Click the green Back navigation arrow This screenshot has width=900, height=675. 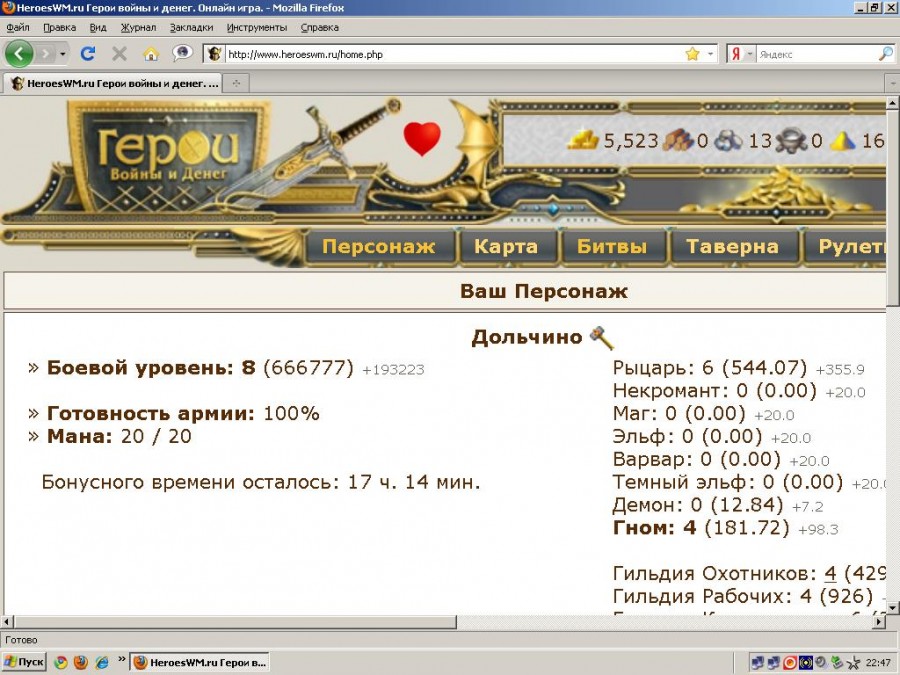(x=19, y=54)
